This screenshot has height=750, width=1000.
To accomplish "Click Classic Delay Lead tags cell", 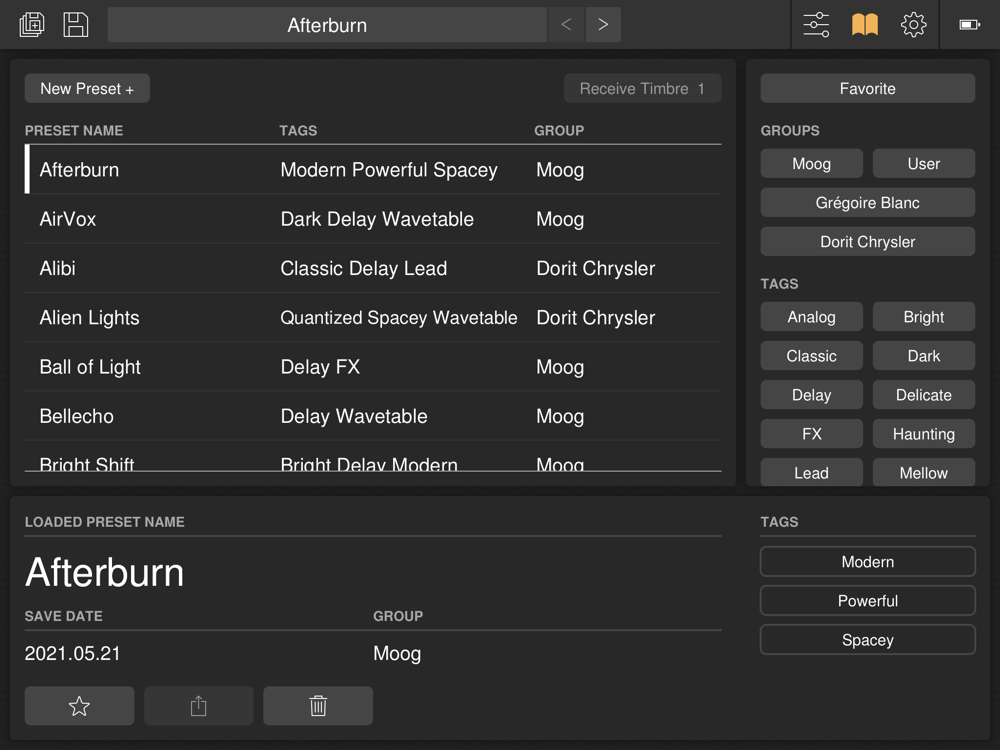I will (x=364, y=268).
